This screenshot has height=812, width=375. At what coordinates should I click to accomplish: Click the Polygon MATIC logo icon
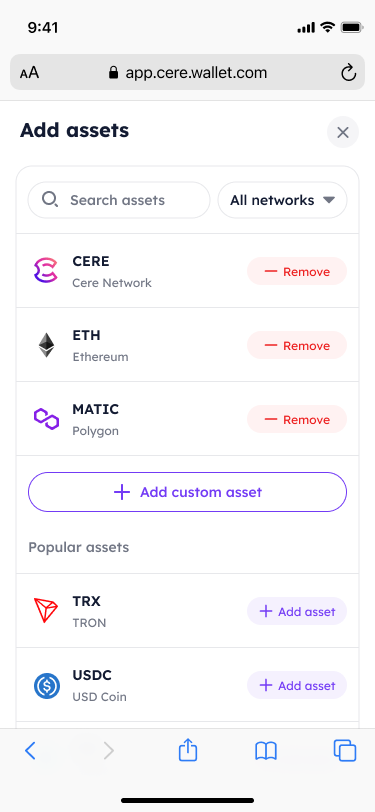pyautogui.click(x=47, y=418)
